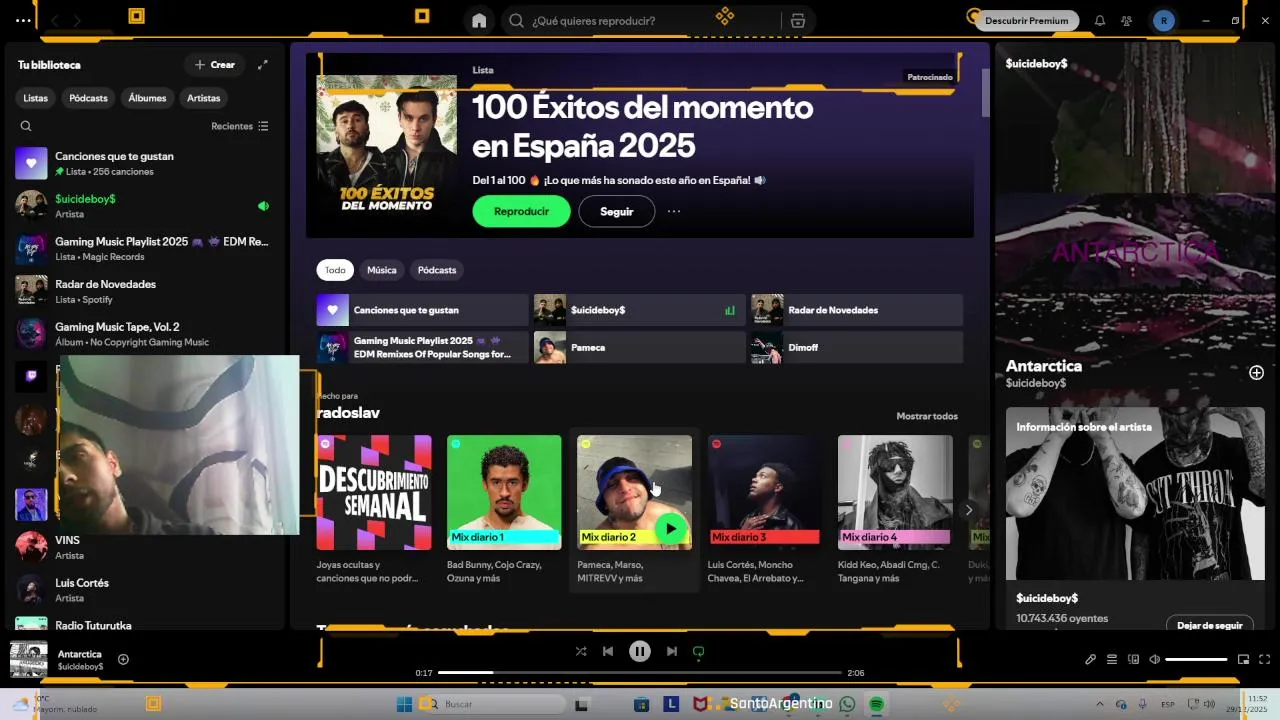Click Descubrir Premium
The width and height of the screenshot is (1280, 720).
pos(1026,20)
